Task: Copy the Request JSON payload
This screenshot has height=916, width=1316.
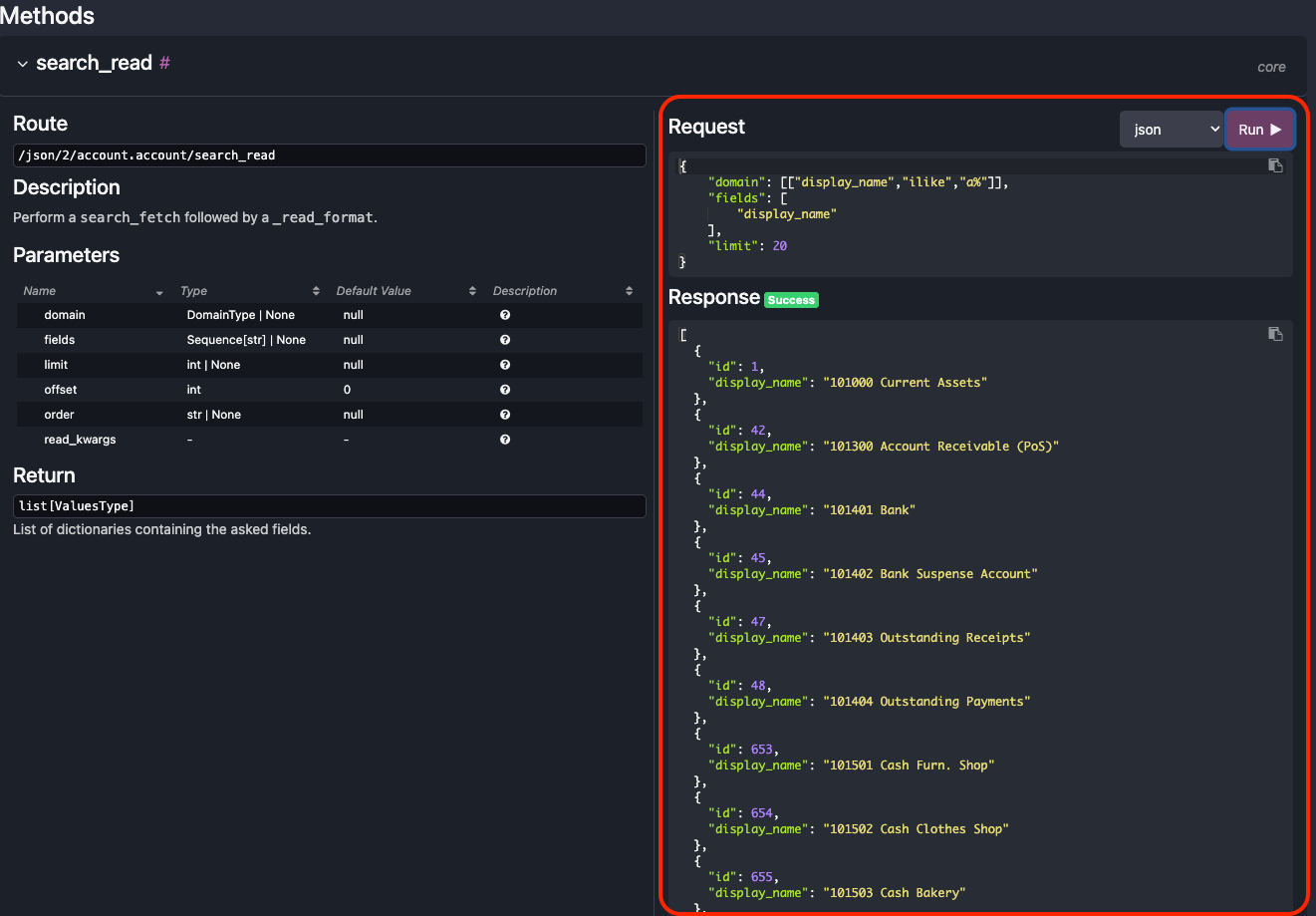Action: coord(1275,165)
